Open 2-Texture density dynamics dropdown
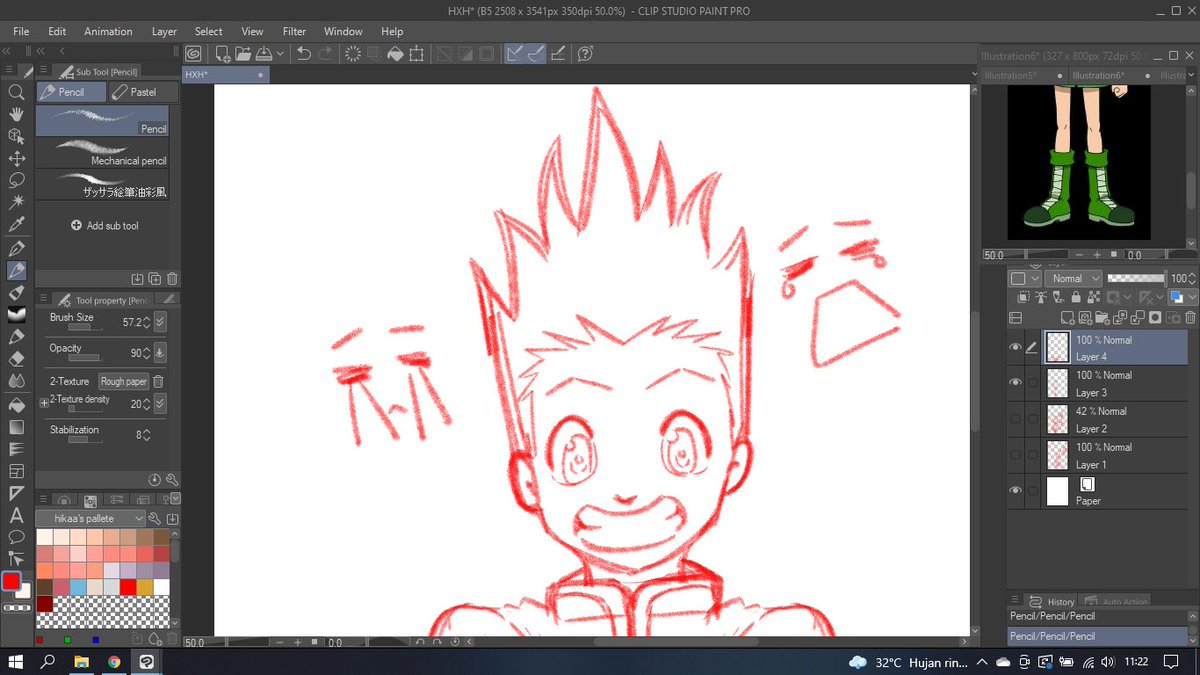1200x675 pixels. coord(160,404)
